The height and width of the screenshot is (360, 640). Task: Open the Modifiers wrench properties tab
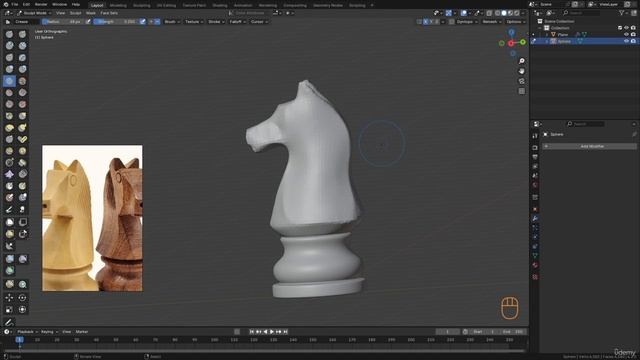pyautogui.click(x=535, y=218)
